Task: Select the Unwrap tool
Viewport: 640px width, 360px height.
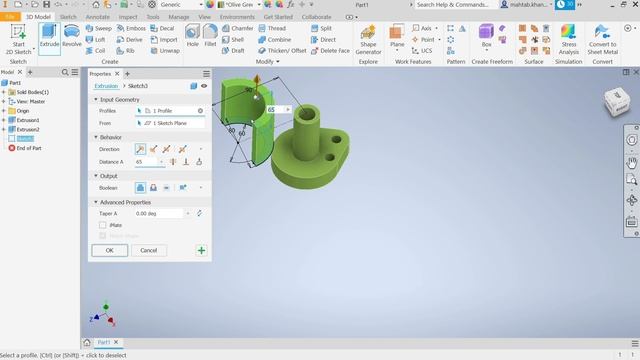Action: coord(165,51)
